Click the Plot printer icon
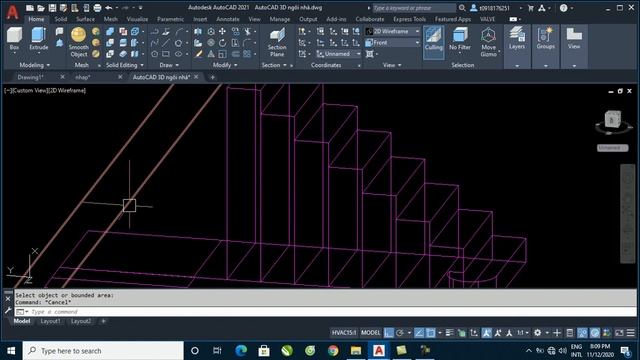 click(97, 8)
